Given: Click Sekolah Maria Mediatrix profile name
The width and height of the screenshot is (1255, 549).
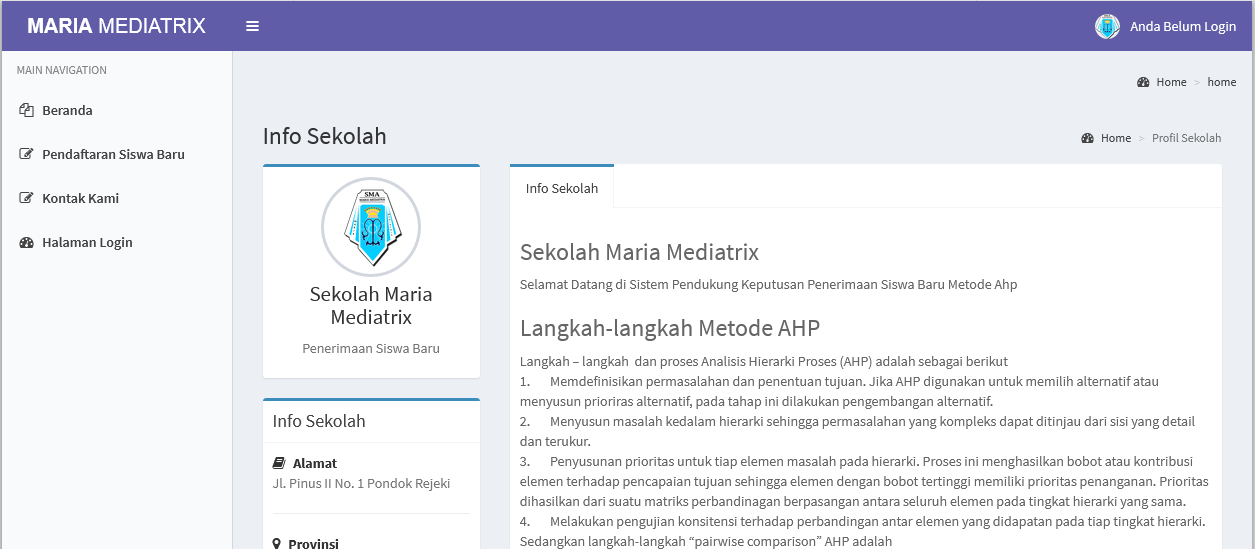Looking at the screenshot, I should click(371, 306).
